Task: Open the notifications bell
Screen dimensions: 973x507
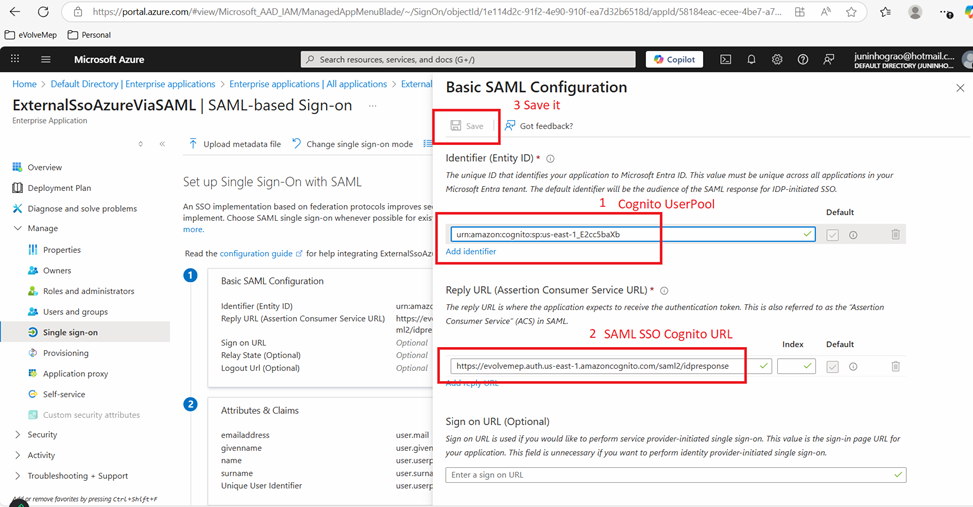Action: [x=751, y=60]
